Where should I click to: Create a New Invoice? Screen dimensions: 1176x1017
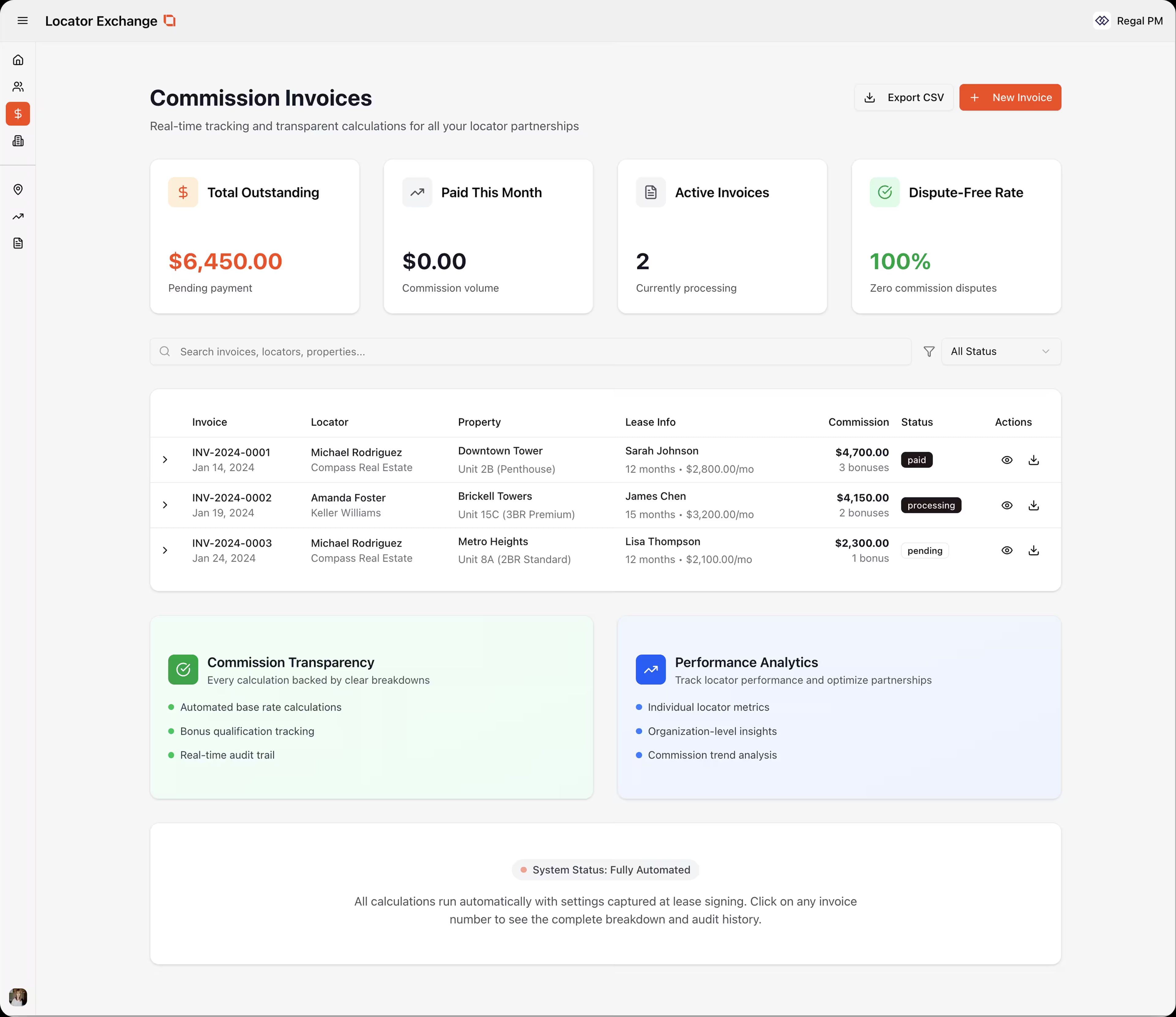[1010, 98]
